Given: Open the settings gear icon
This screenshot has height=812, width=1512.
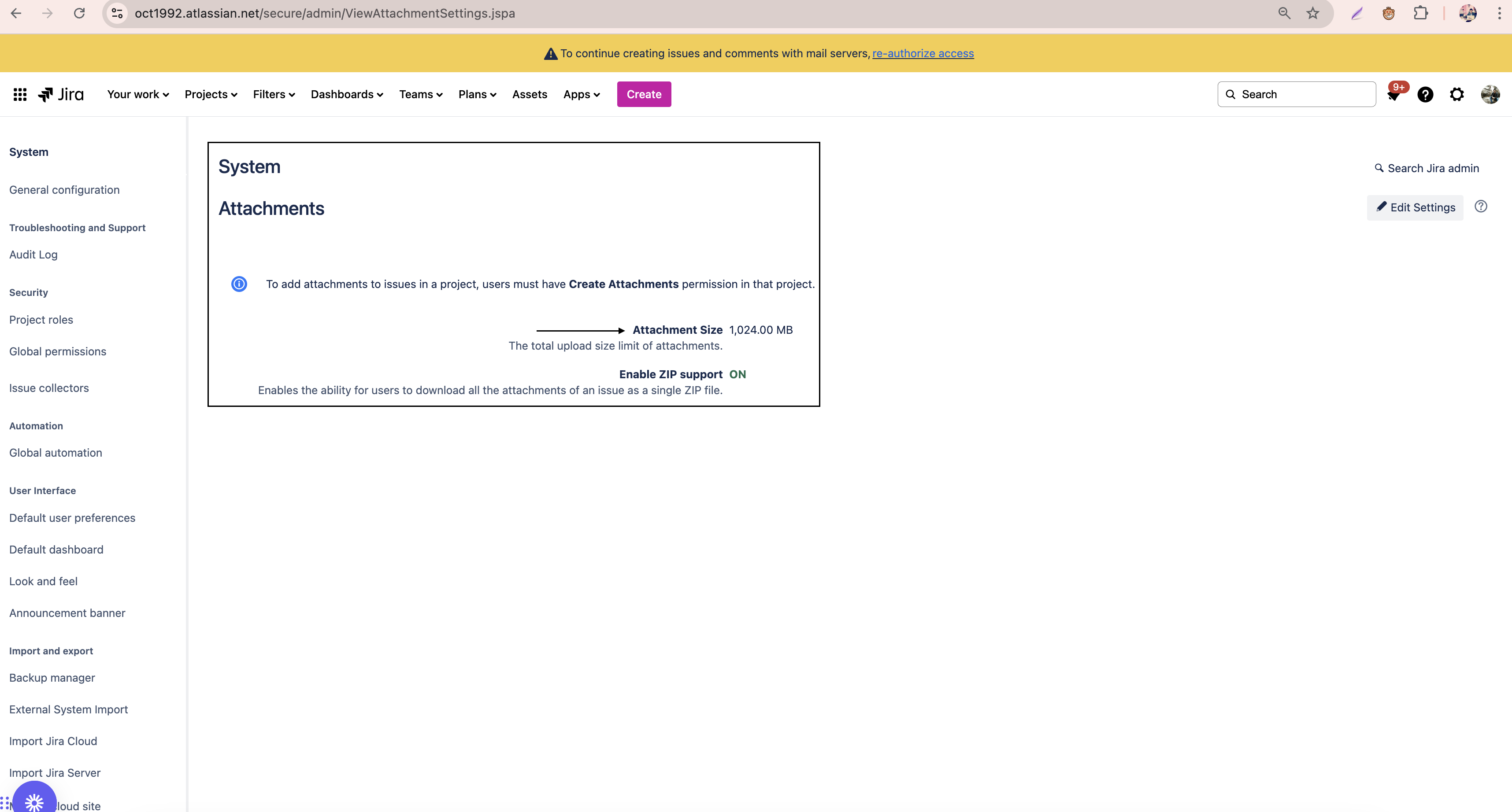Looking at the screenshot, I should [x=1457, y=95].
